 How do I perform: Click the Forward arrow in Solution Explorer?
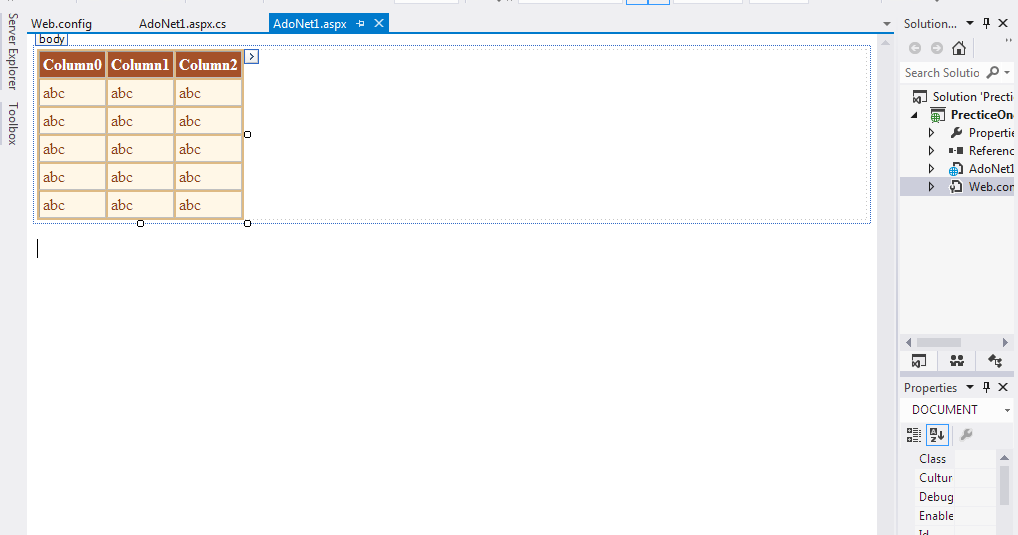pos(937,48)
